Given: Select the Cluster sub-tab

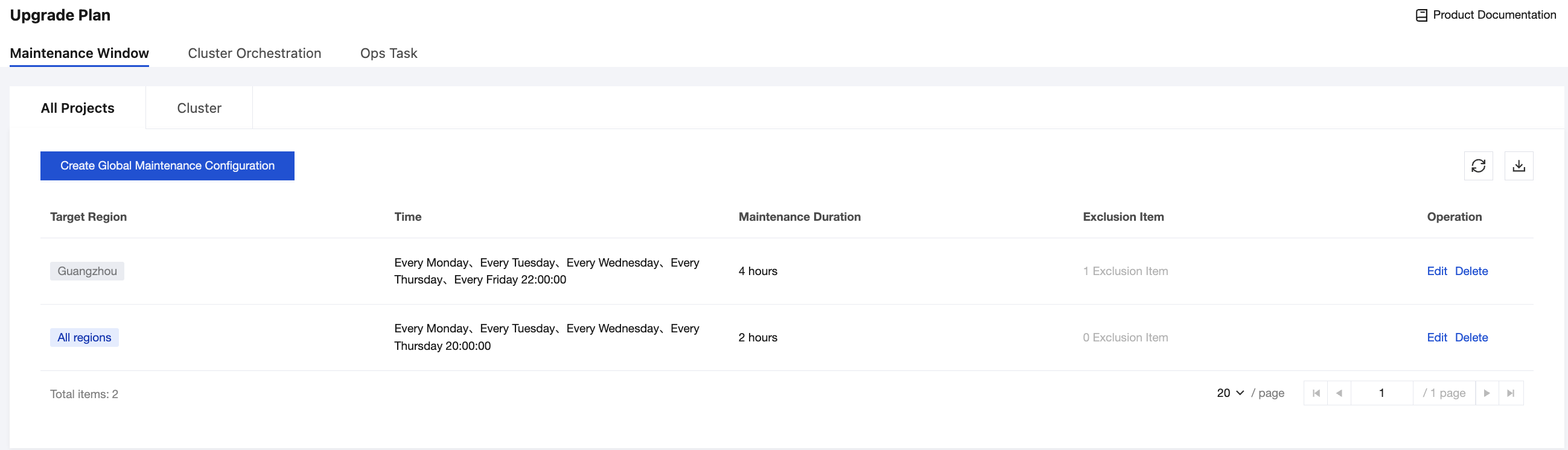Looking at the screenshot, I should [199, 107].
